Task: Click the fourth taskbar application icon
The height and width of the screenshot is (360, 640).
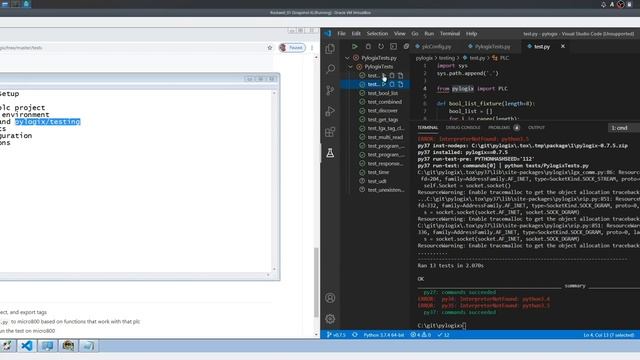Action: [68, 346]
